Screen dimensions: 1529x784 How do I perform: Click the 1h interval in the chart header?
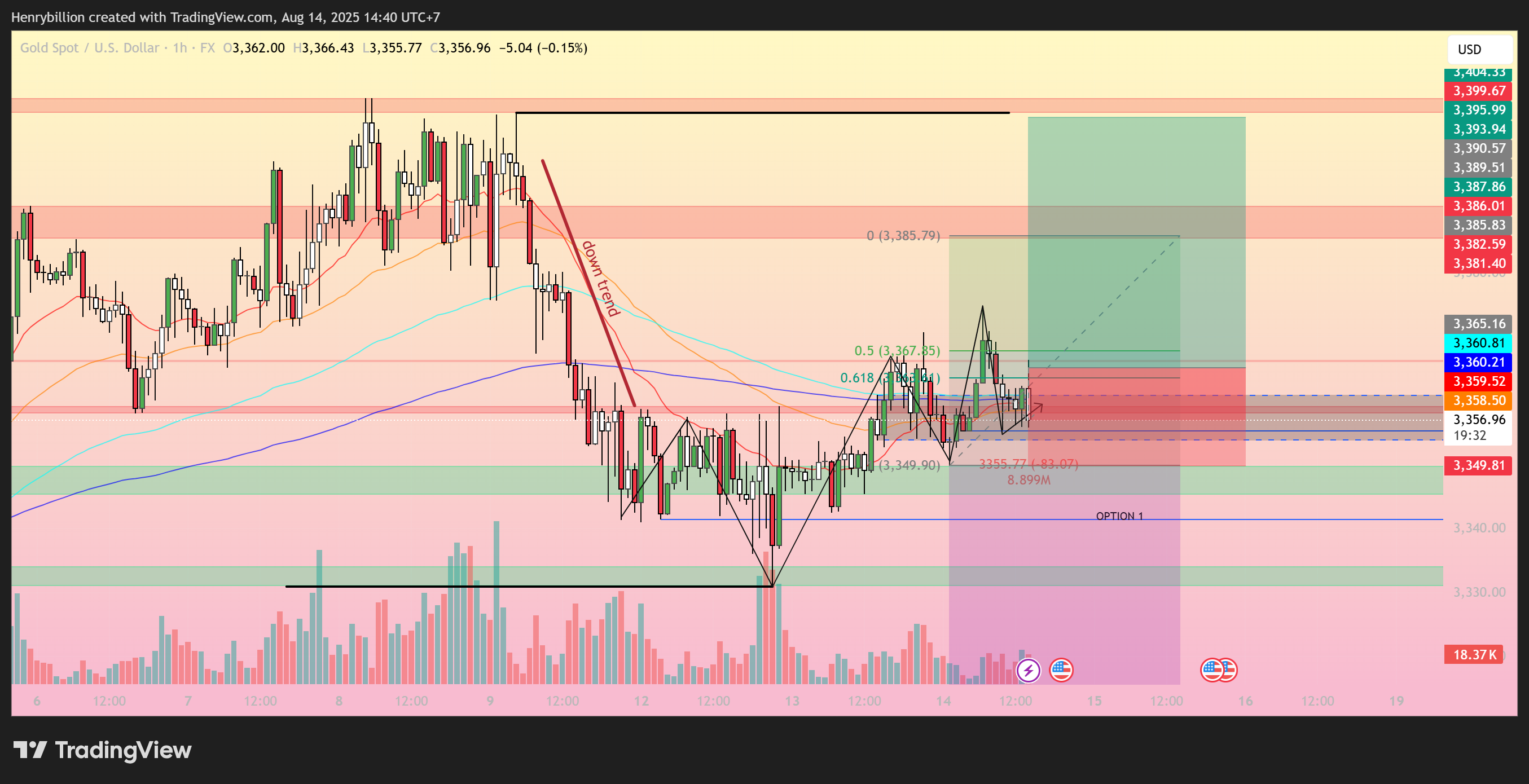(x=180, y=48)
